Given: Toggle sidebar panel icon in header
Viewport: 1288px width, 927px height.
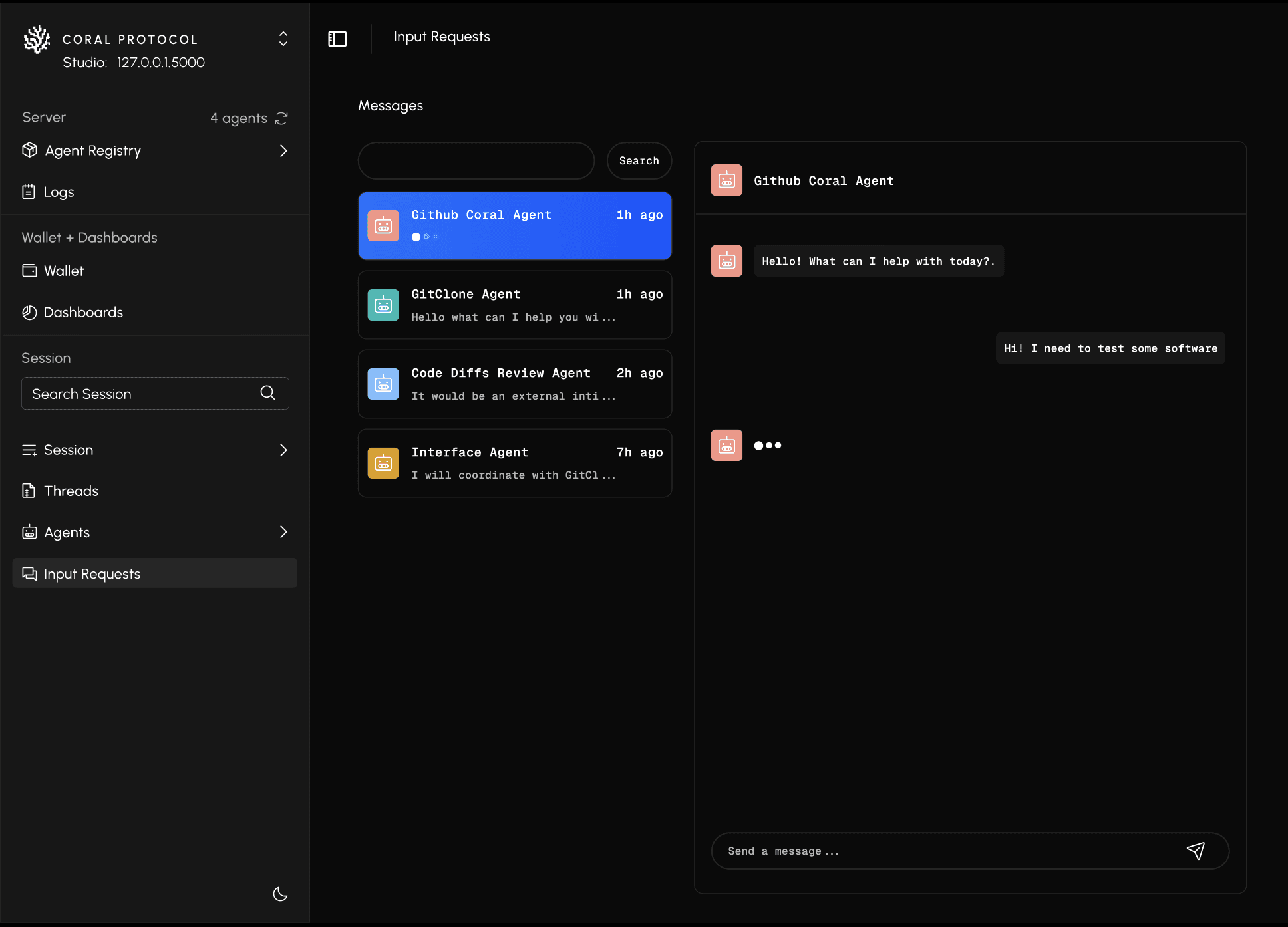Looking at the screenshot, I should point(337,39).
